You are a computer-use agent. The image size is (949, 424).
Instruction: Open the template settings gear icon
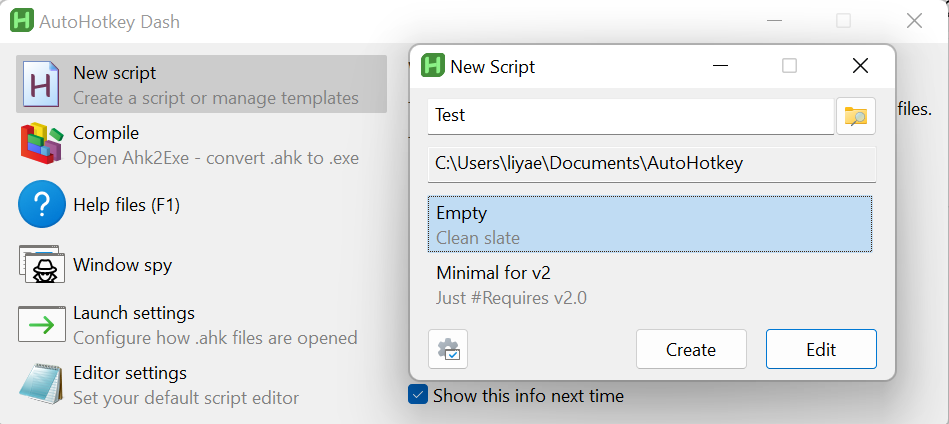pyautogui.click(x=448, y=350)
